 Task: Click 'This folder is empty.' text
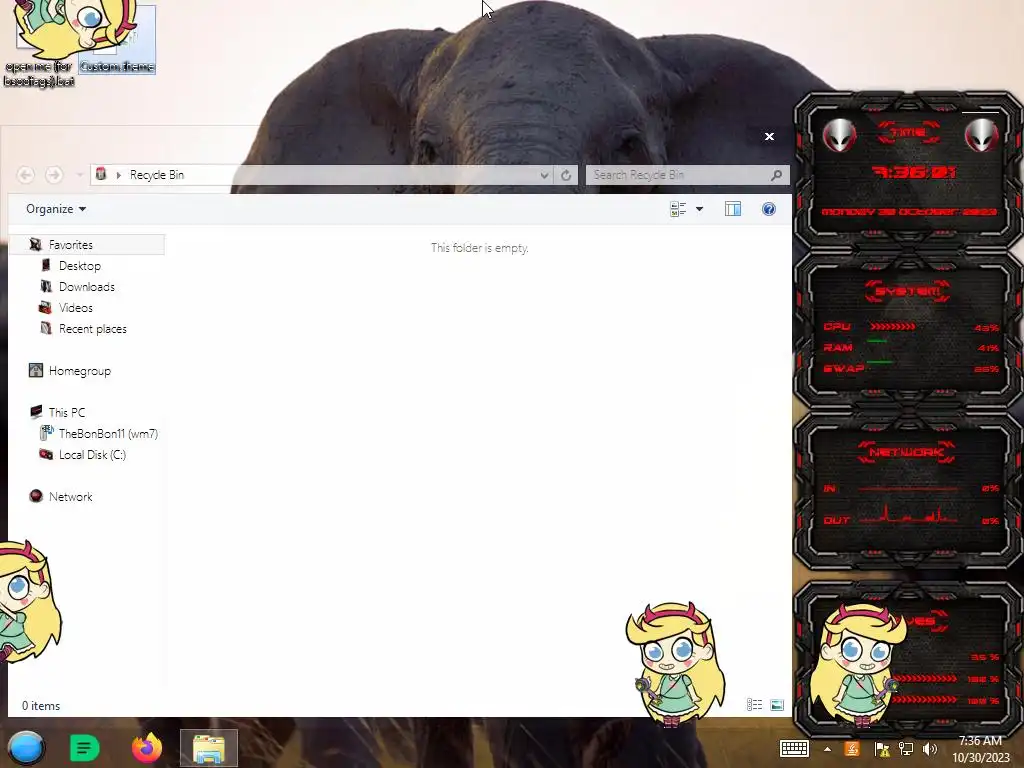click(x=480, y=248)
